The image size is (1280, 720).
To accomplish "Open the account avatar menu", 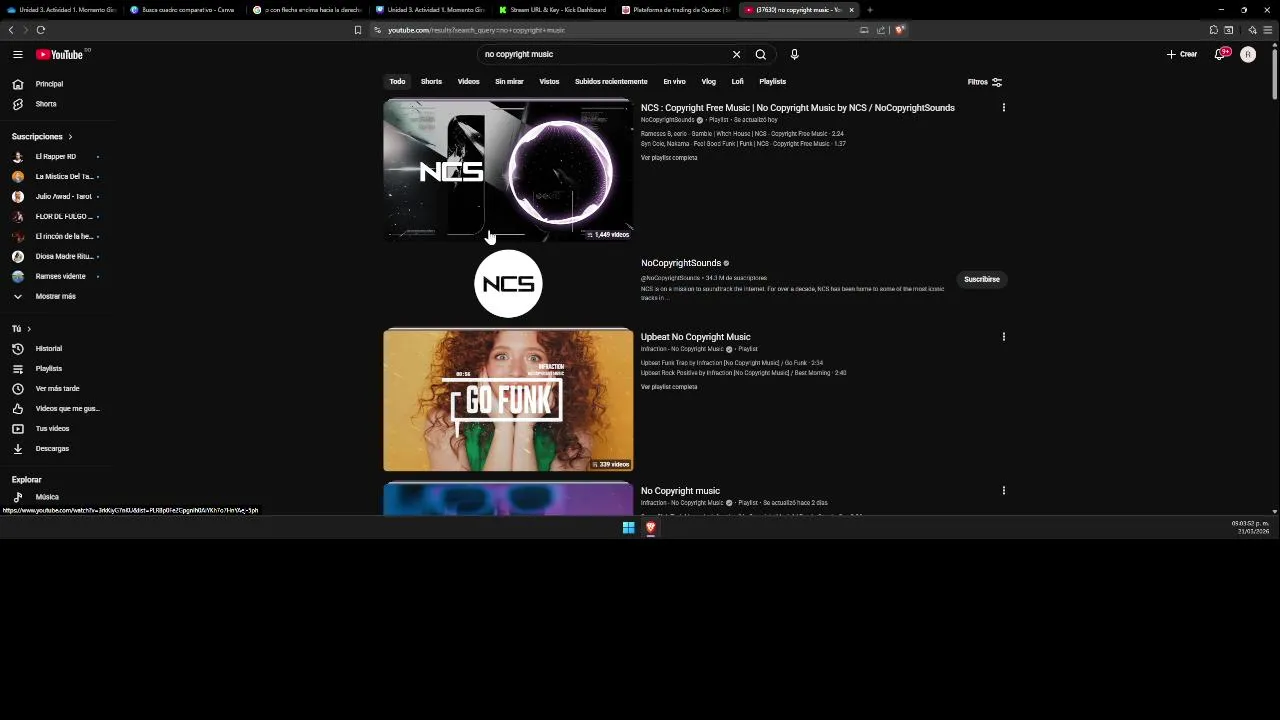I will click(x=1248, y=54).
